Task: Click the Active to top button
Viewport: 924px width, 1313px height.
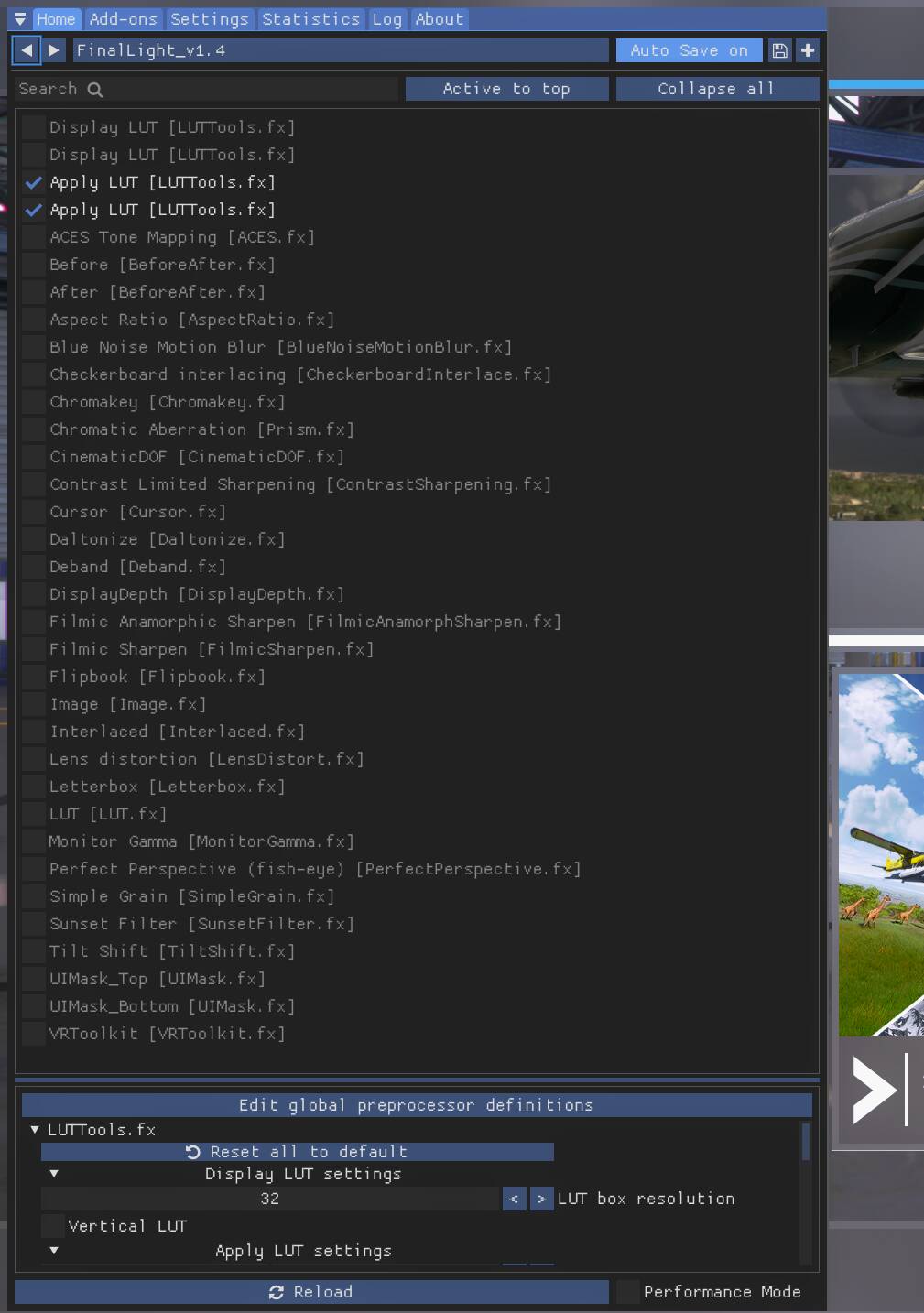Action: (x=506, y=89)
